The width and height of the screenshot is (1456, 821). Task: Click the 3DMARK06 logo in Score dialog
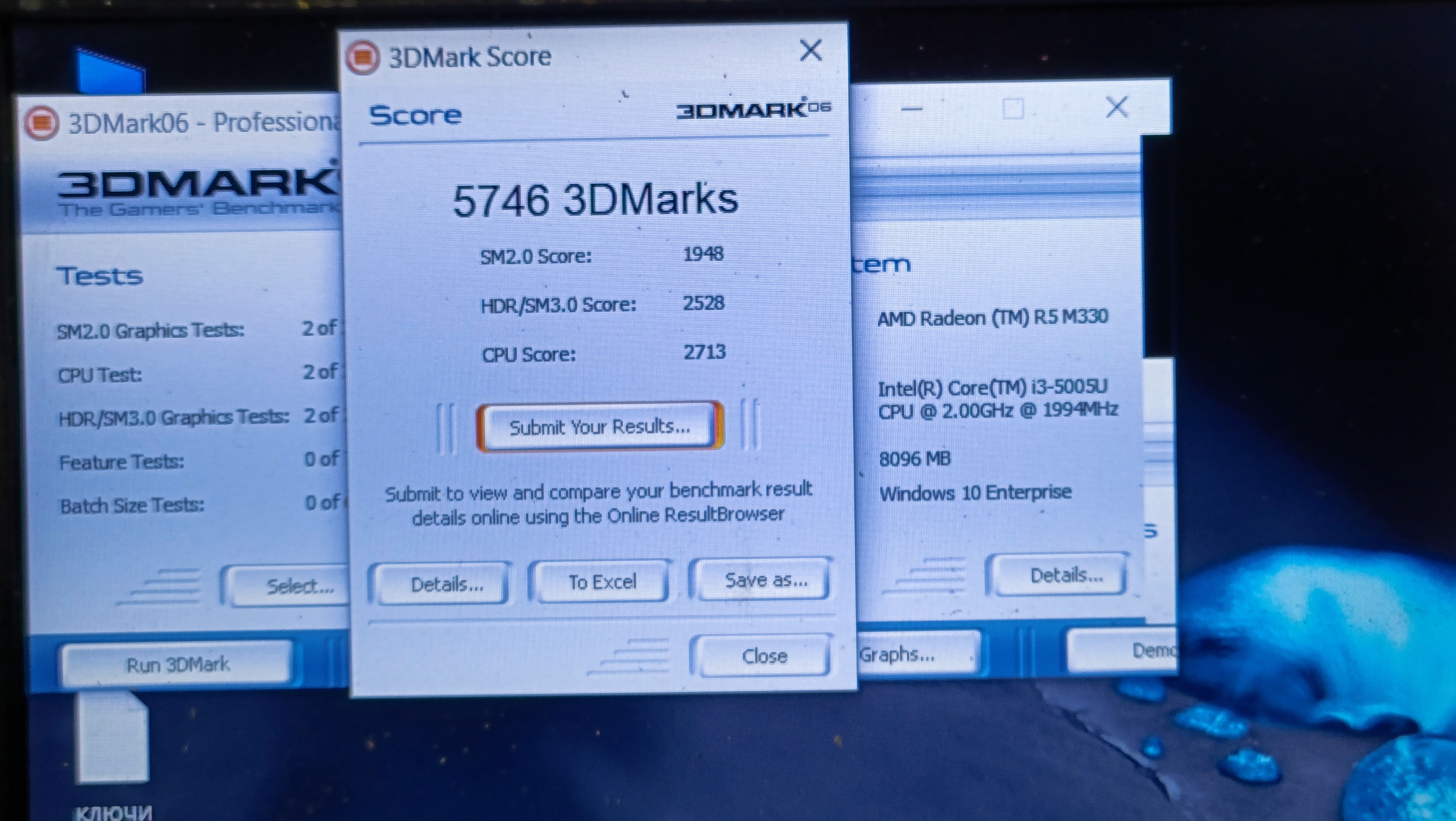754,110
